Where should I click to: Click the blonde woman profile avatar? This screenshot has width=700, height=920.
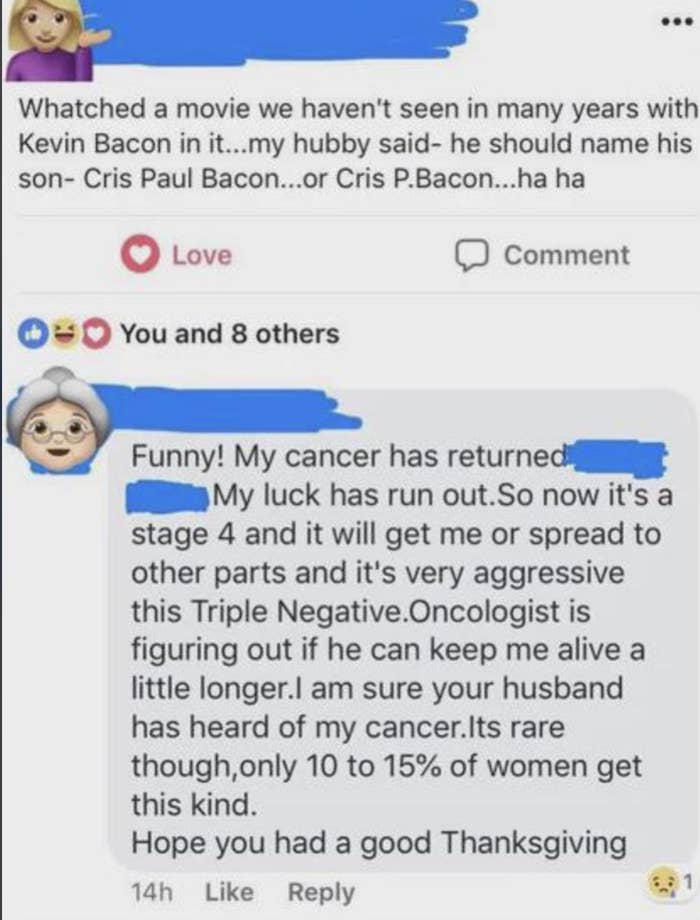[x=45, y=38]
